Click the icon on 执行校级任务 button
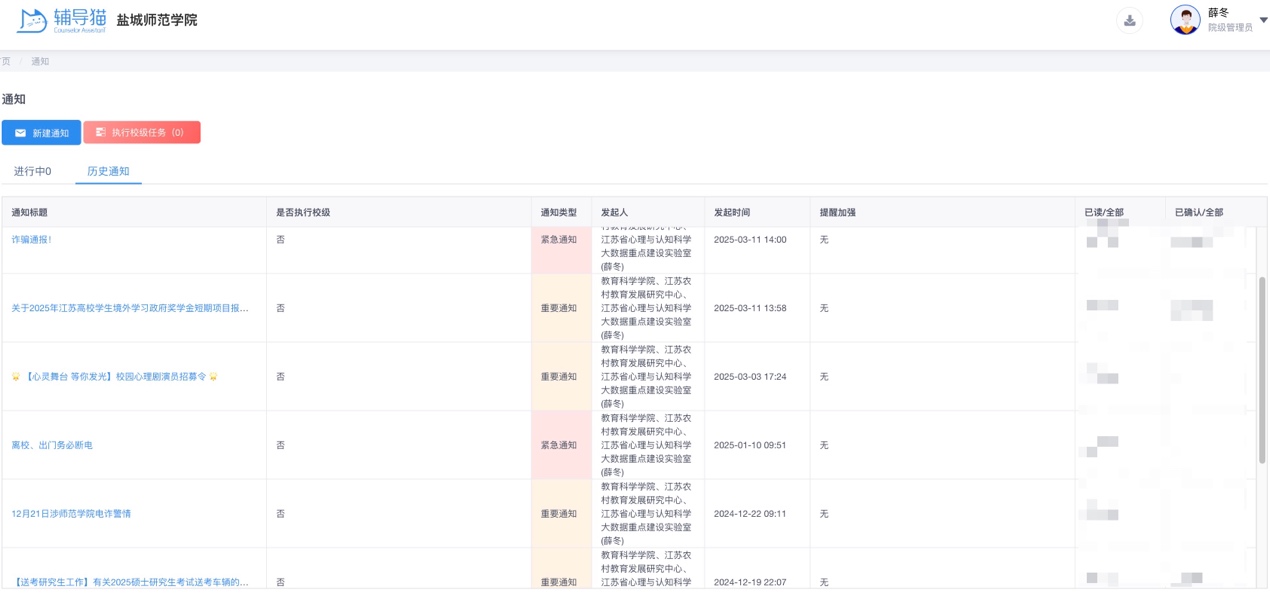The height and width of the screenshot is (596, 1270). pos(100,132)
